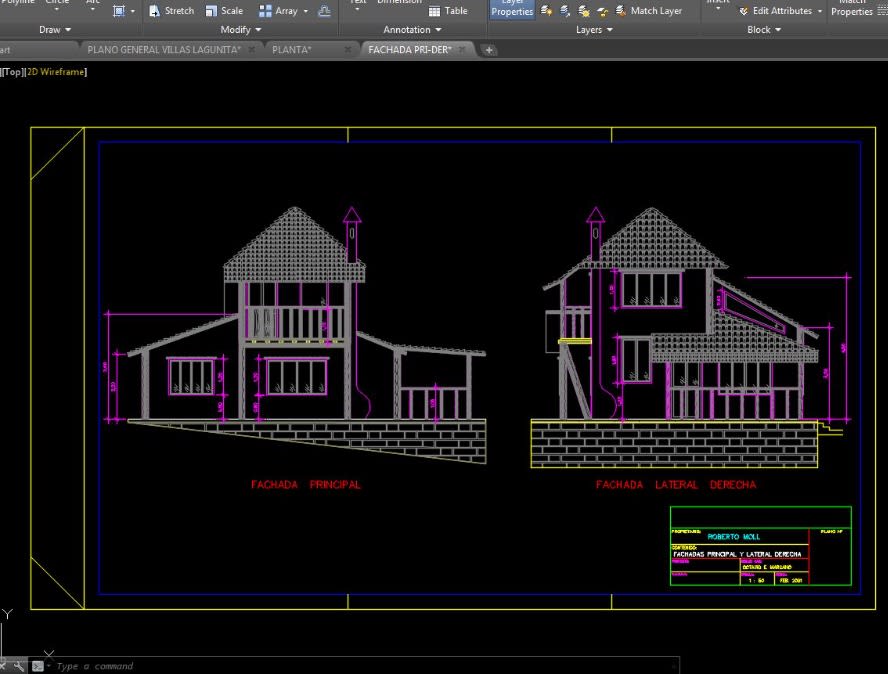Click the Match Layer icon
This screenshot has height=674, width=888.
tap(621, 10)
